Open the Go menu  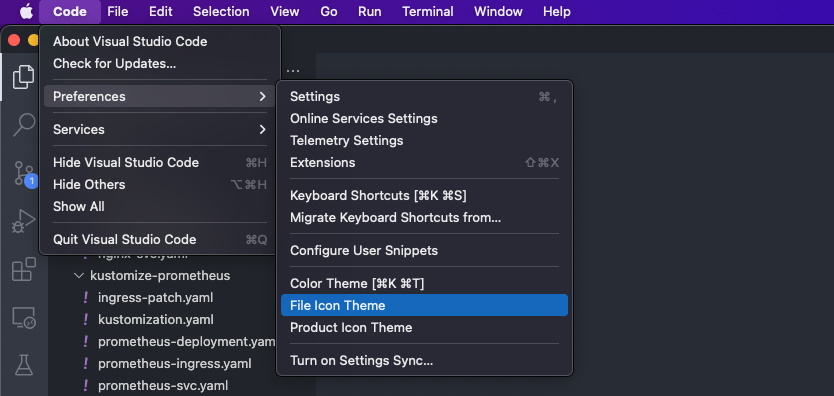tap(329, 11)
